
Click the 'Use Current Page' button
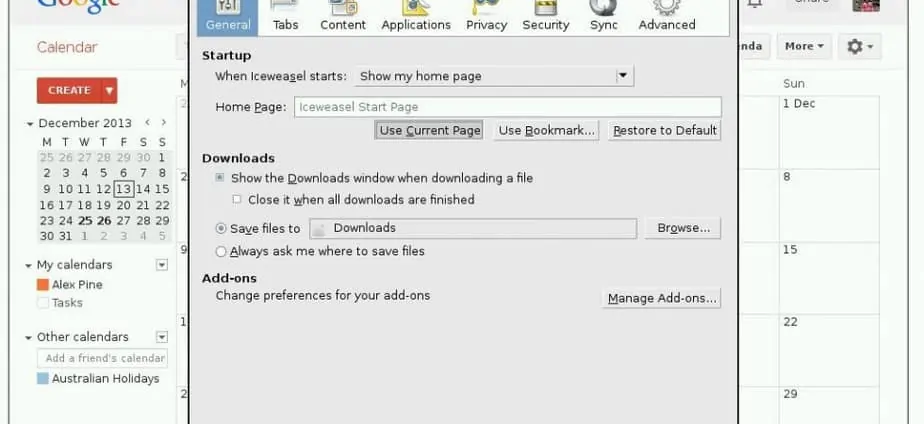click(430, 130)
